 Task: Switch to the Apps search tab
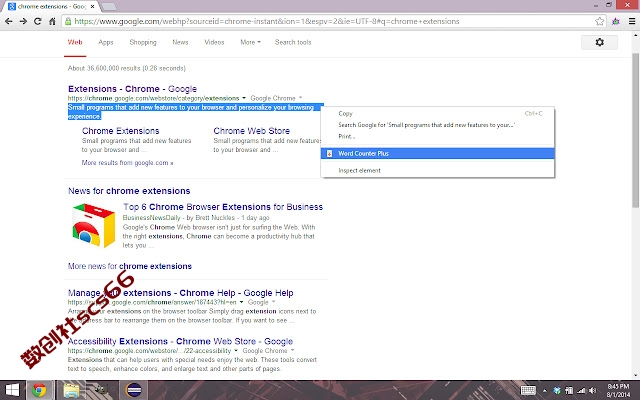(106, 42)
